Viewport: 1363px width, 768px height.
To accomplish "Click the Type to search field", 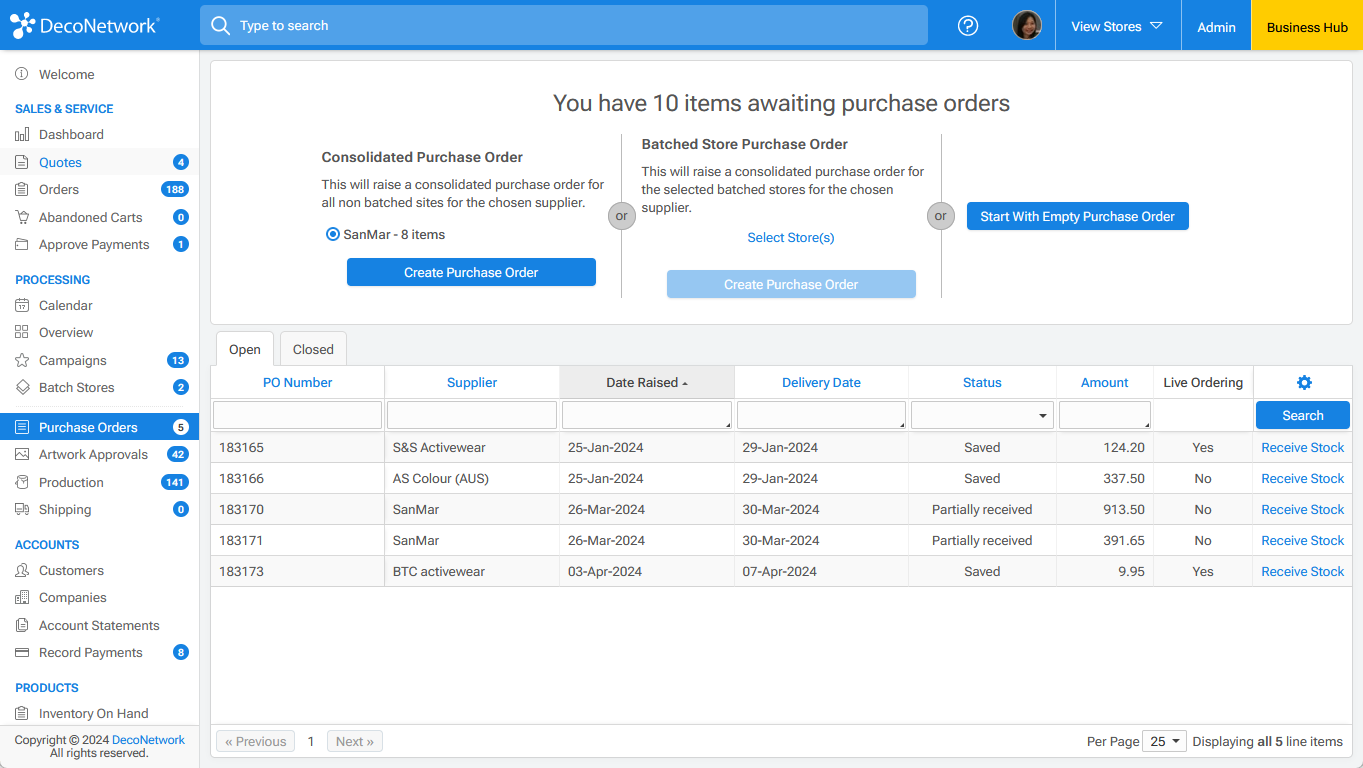I will (564, 25).
